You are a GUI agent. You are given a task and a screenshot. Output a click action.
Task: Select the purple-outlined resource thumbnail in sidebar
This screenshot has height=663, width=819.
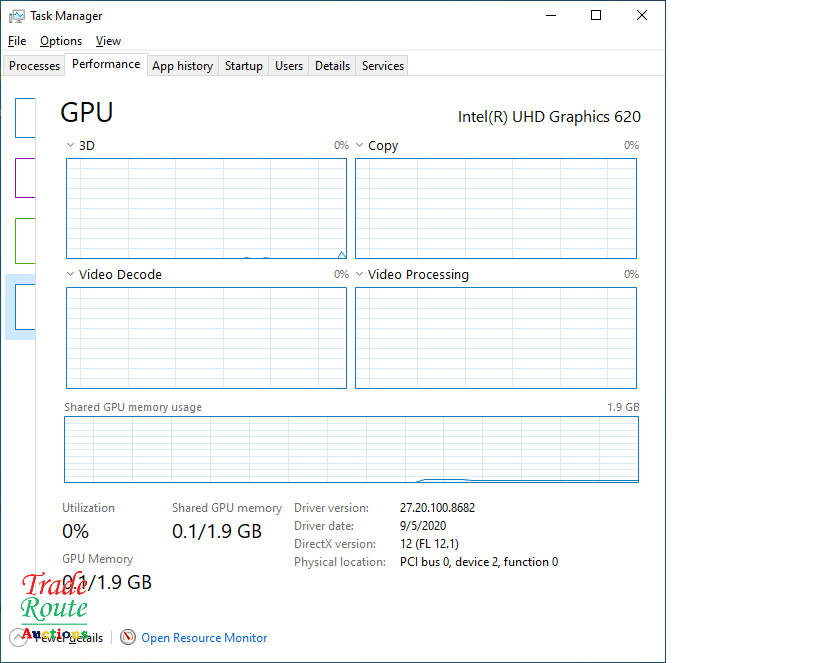(25, 178)
